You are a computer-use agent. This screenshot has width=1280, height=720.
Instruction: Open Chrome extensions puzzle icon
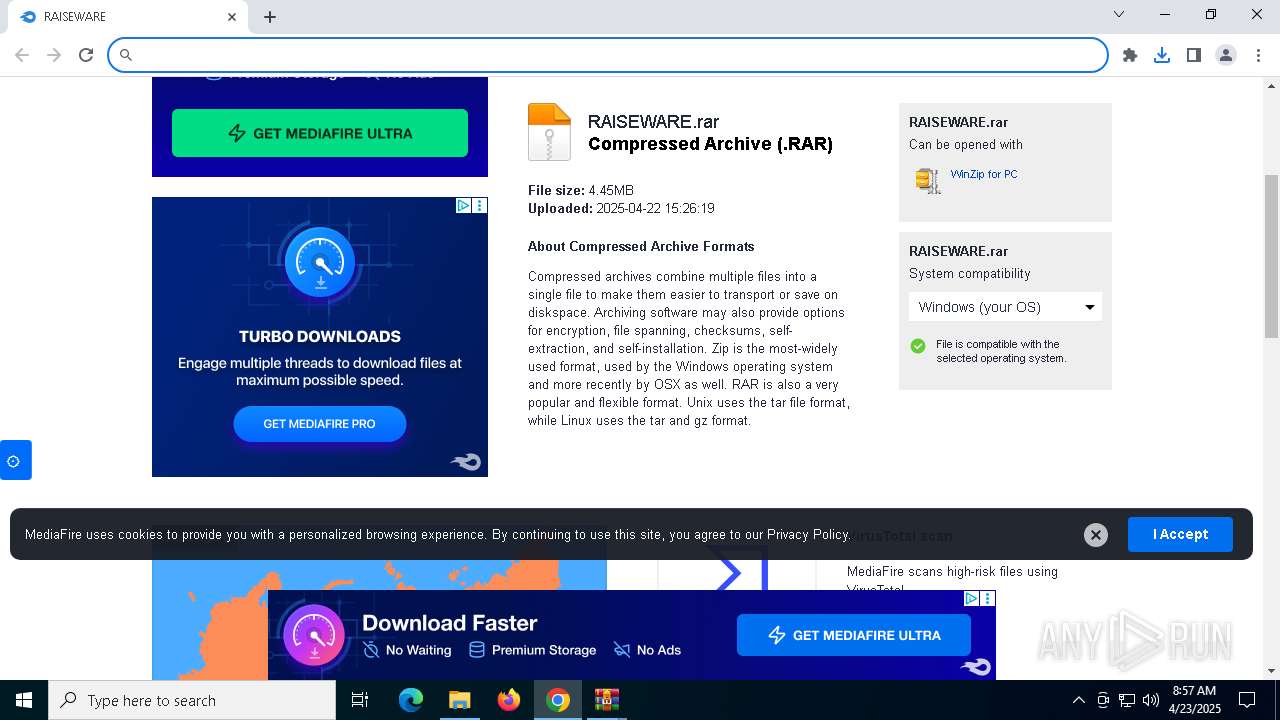[1130, 55]
